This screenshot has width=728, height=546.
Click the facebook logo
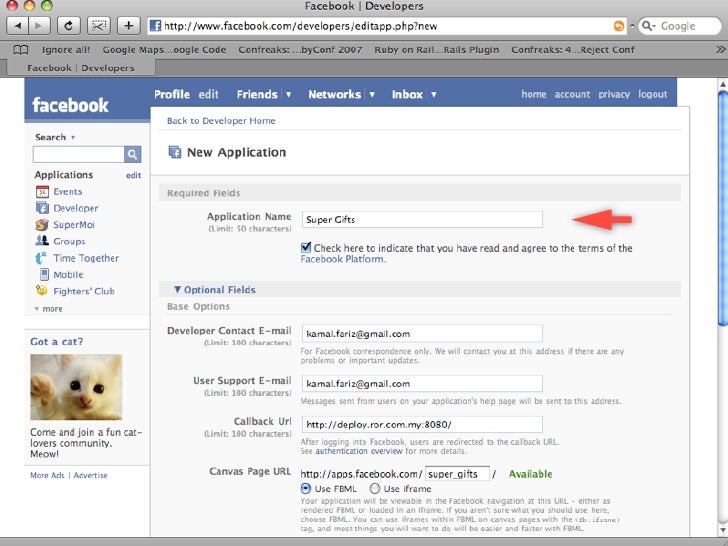click(x=70, y=105)
